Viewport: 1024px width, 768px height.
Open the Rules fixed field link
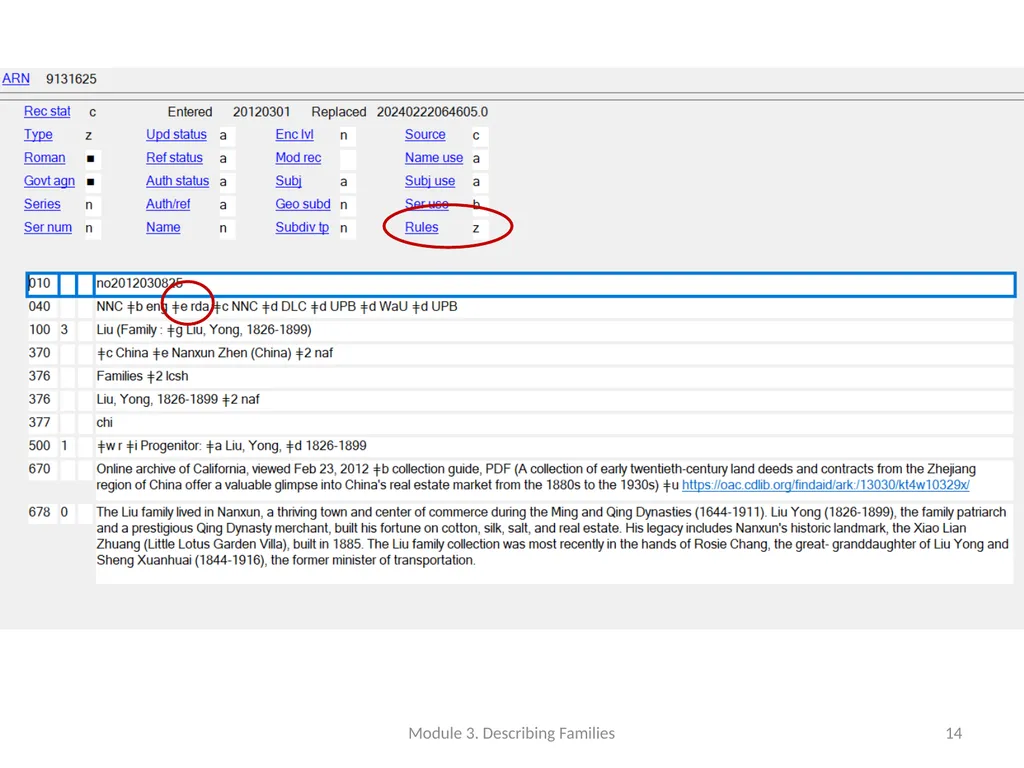421,227
